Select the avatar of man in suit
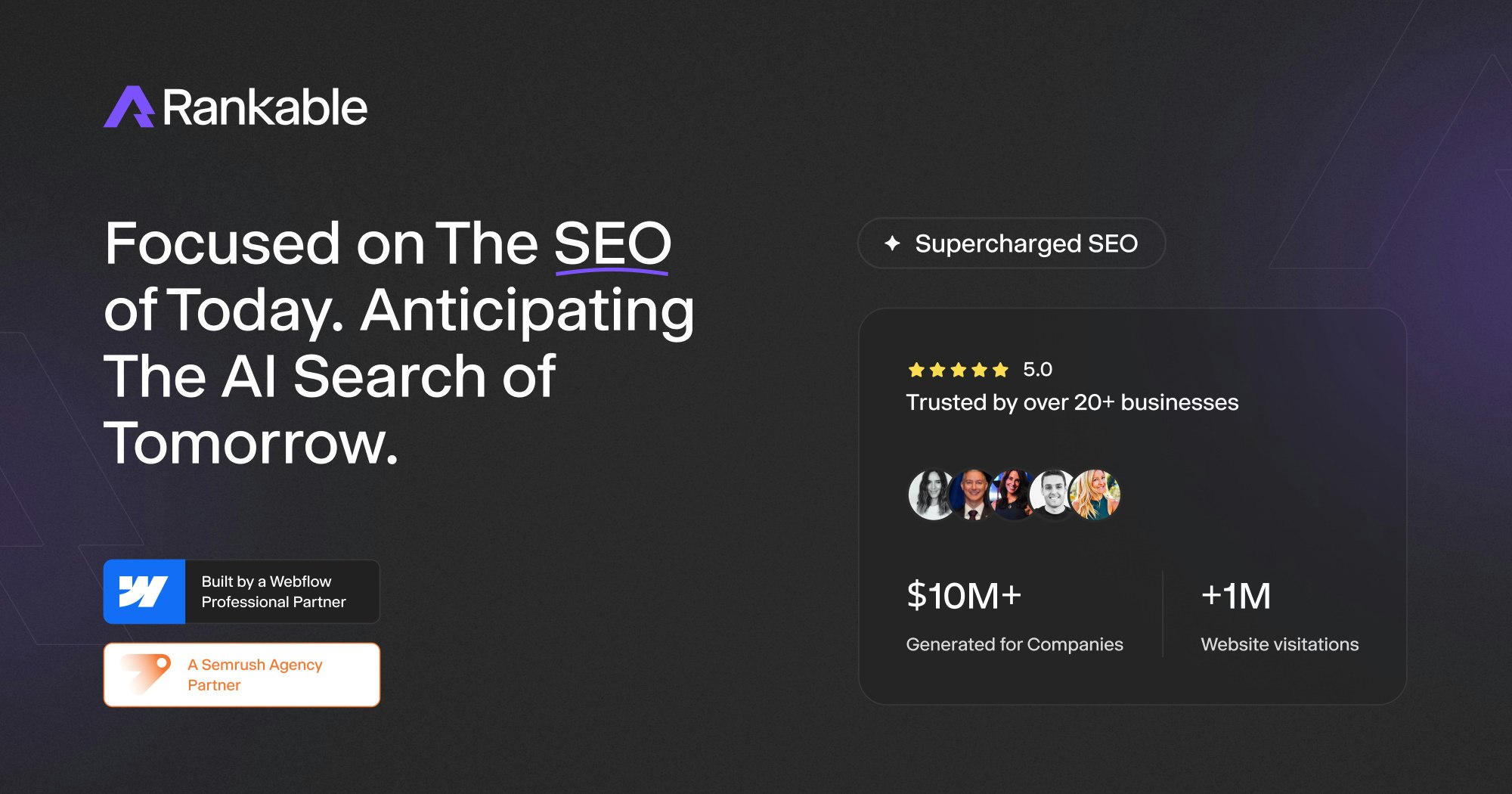 (974, 495)
